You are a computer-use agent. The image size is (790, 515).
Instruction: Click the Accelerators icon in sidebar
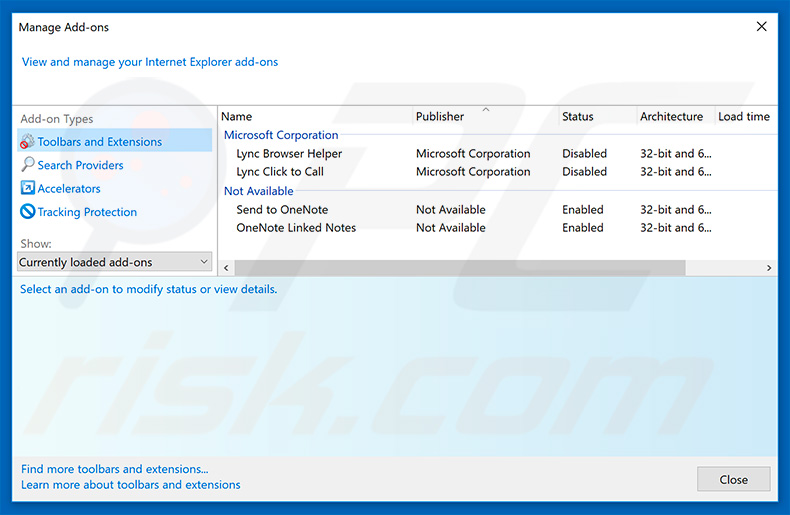coord(27,188)
